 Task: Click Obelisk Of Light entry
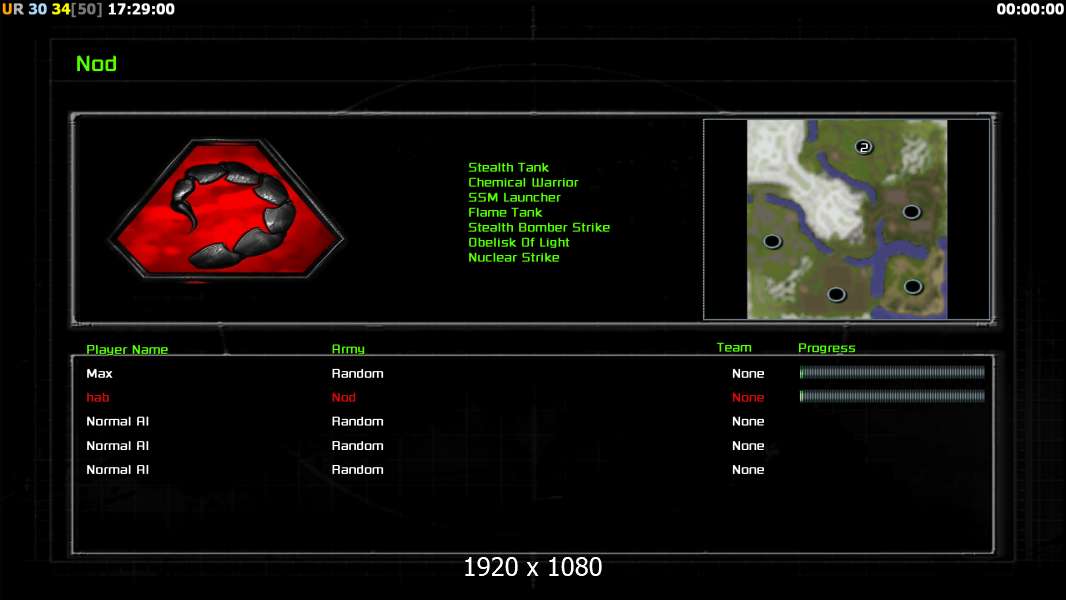coord(518,242)
